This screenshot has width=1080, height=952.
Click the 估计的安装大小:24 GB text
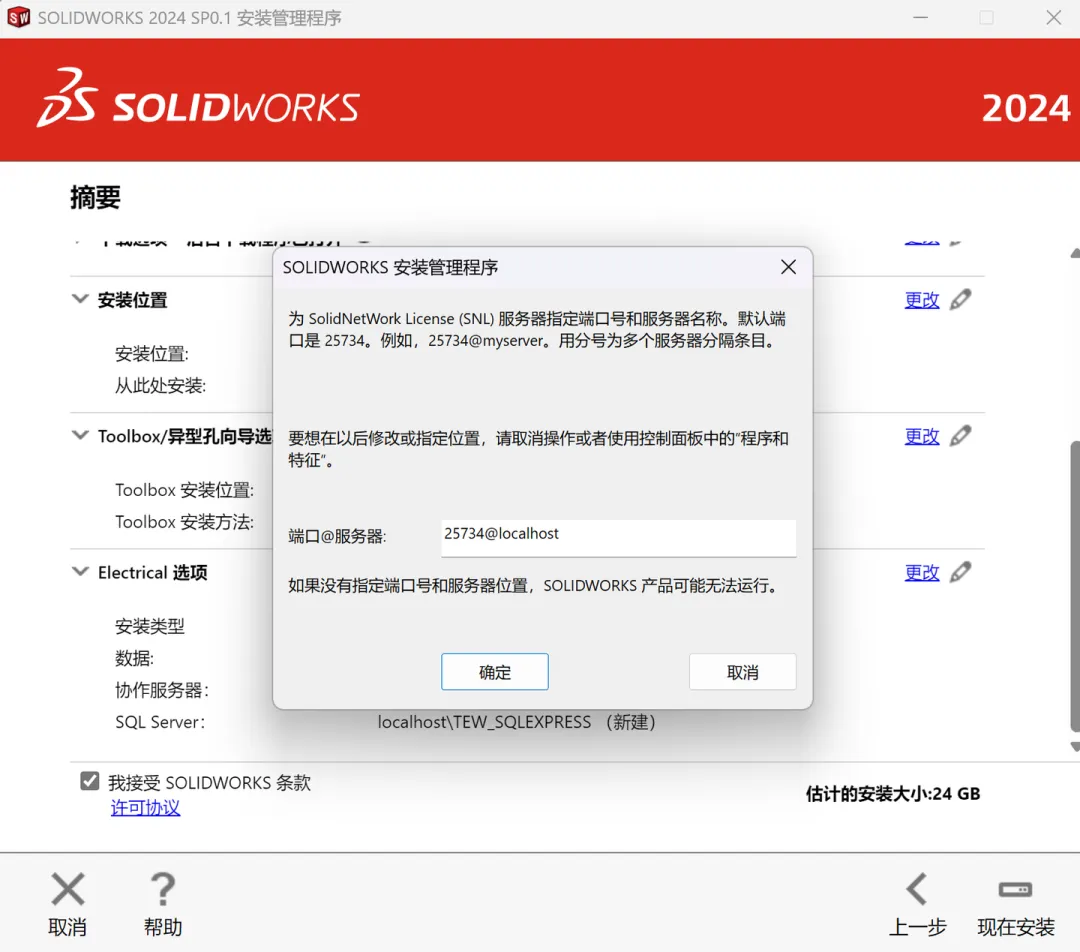coord(893,794)
